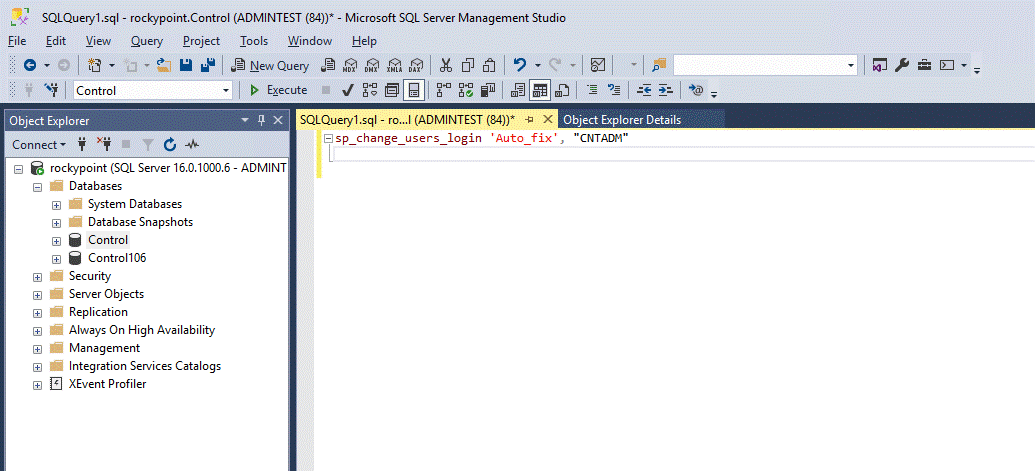Image resolution: width=1035 pixels, height=471 pixels.
Task: Toggle IntelliSense Enabled button
Action: pyautogui.click(x=414, y=90)
